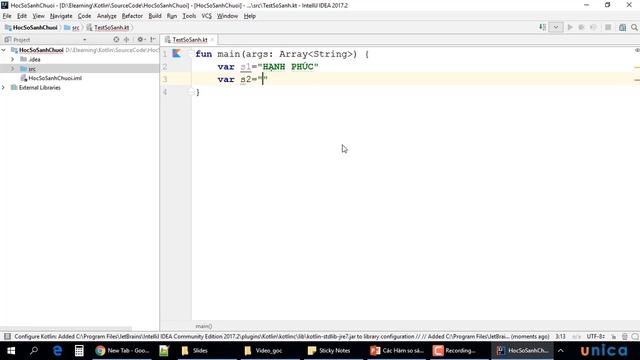The image size is (640, 360).
Task: Click HocSoSanhChuoi in the navigation breadcrumb
Action: [x=31, y=28]
